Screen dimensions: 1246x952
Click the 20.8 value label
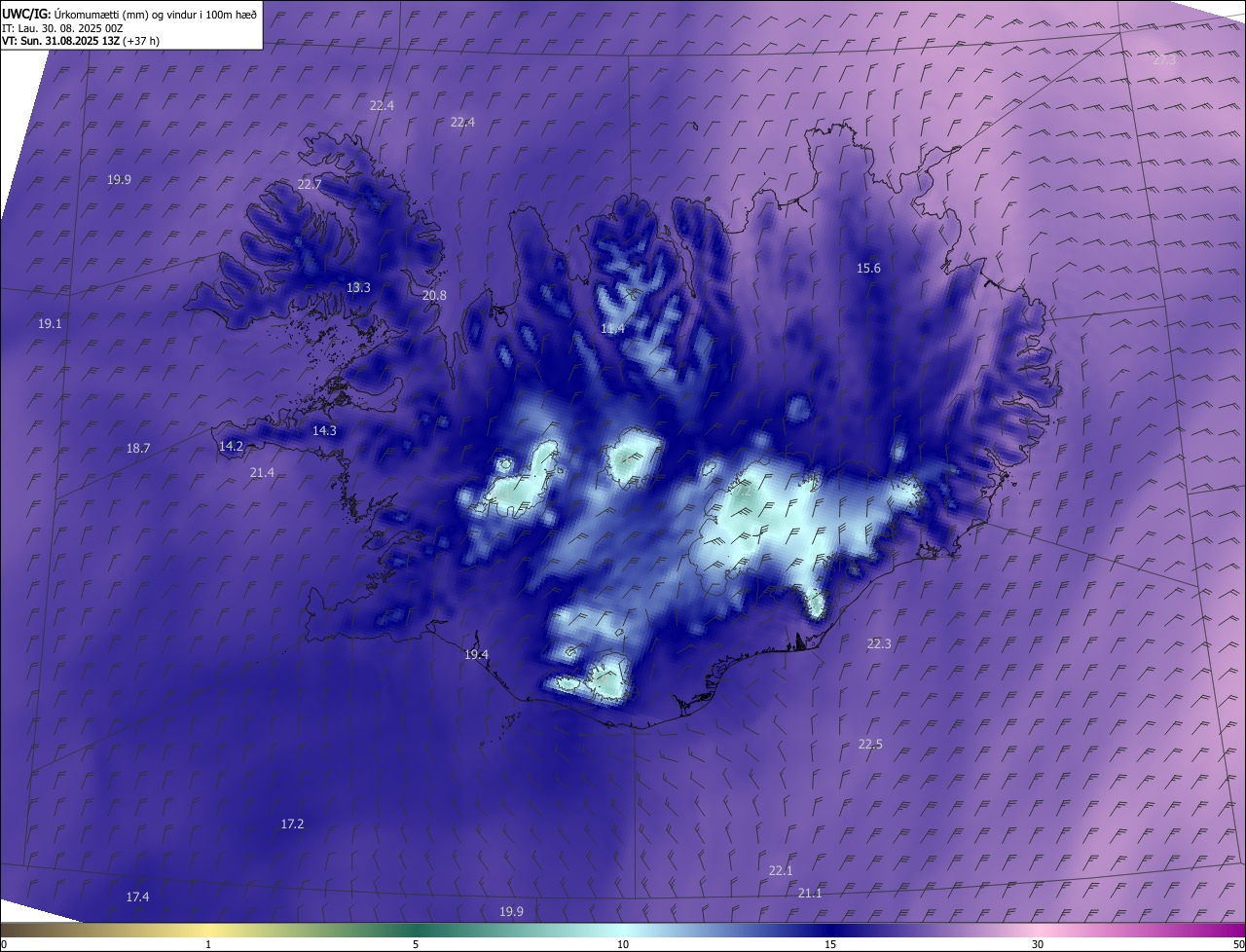click(x=434, y=295)
